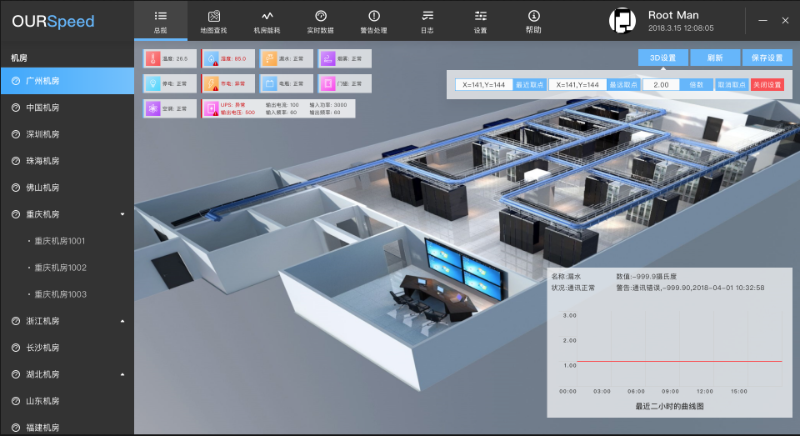Open the 帮助 help icon
The image size is (800, 436).
point(533,16)
